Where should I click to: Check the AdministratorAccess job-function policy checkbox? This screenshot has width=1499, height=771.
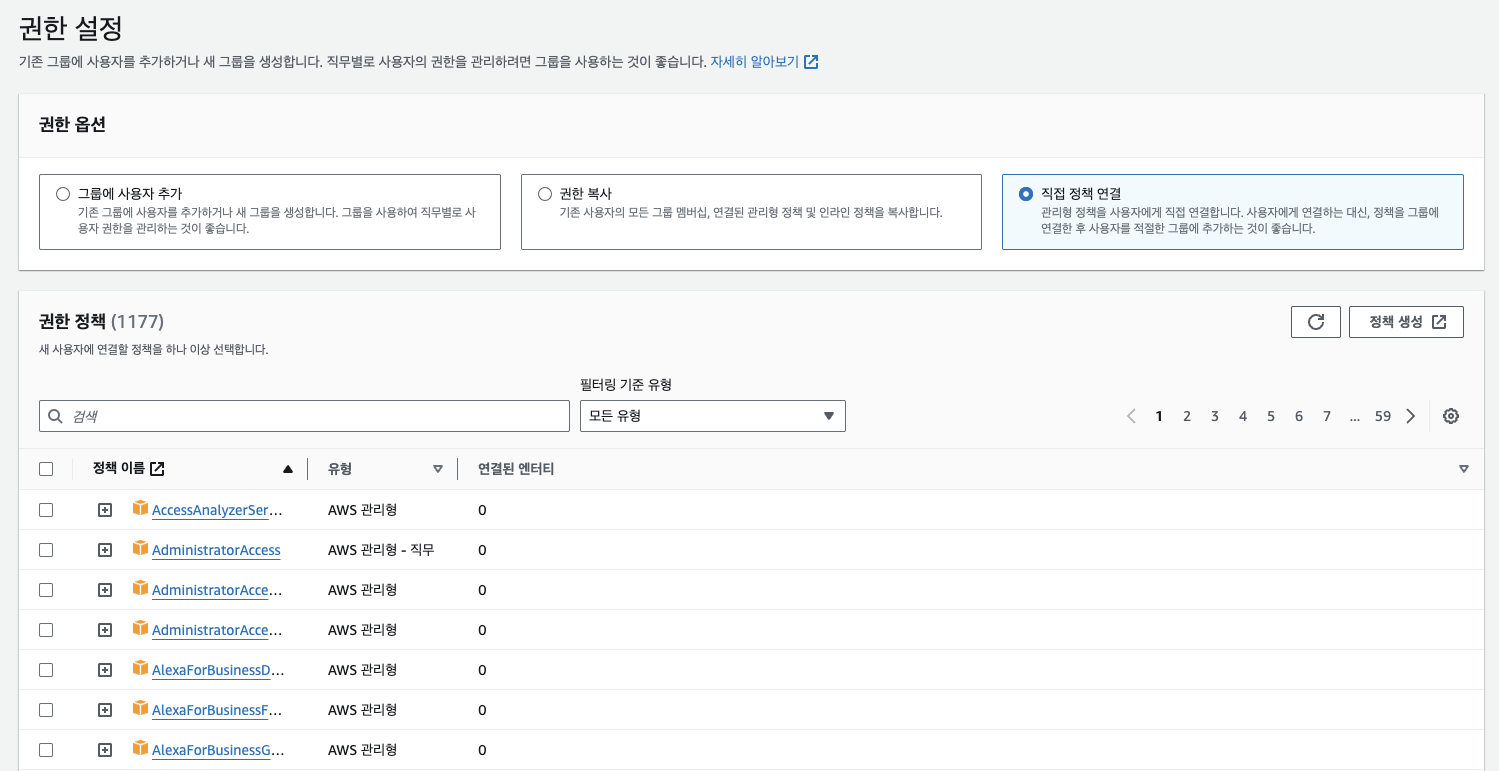(46, 550)
